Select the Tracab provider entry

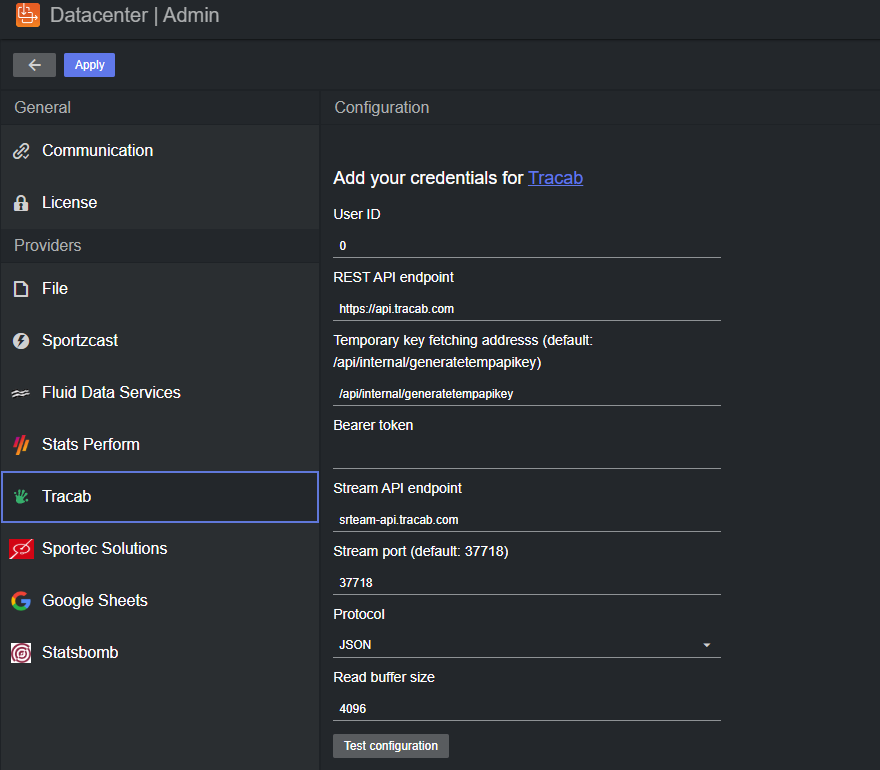click(x=160, y=497)
